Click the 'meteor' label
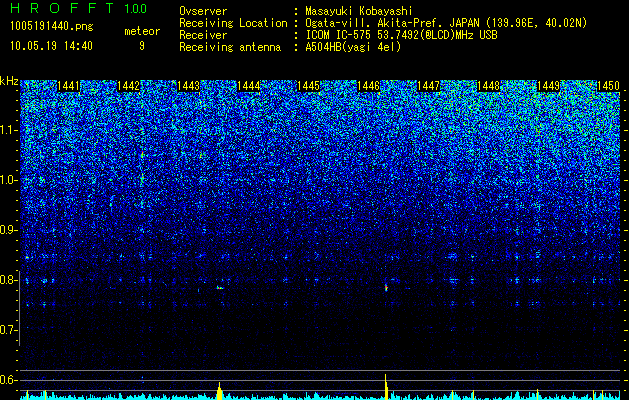The width and height of the screenshot is (629, 400). tap(142, 31)
